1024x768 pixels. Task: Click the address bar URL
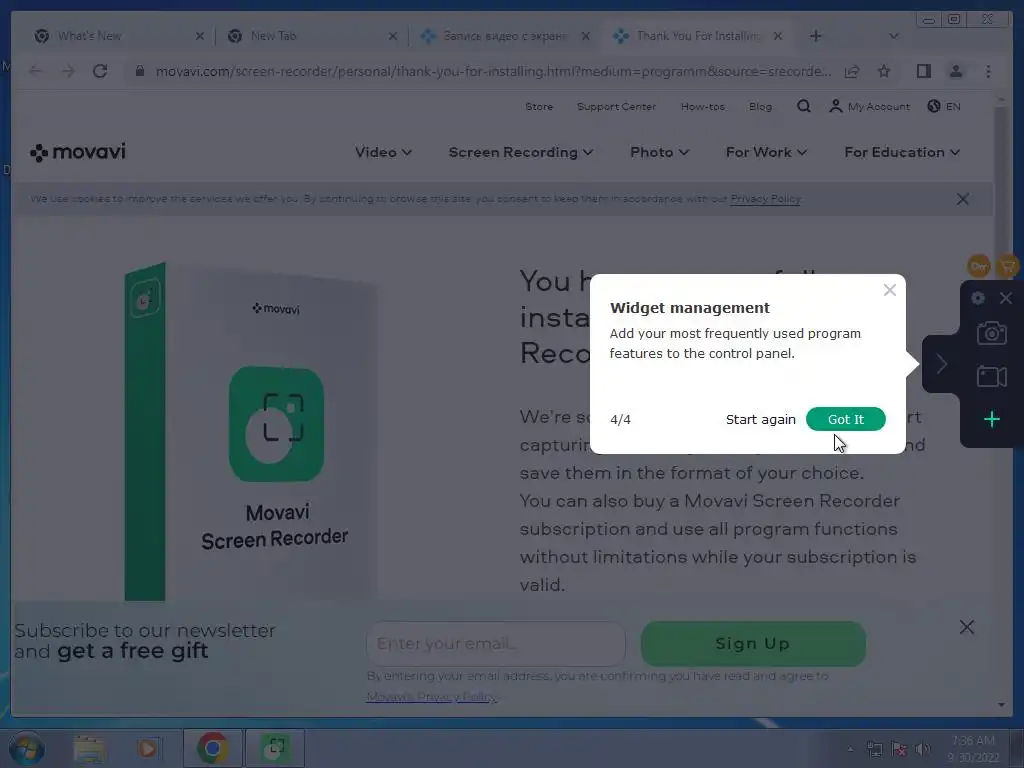493,71
